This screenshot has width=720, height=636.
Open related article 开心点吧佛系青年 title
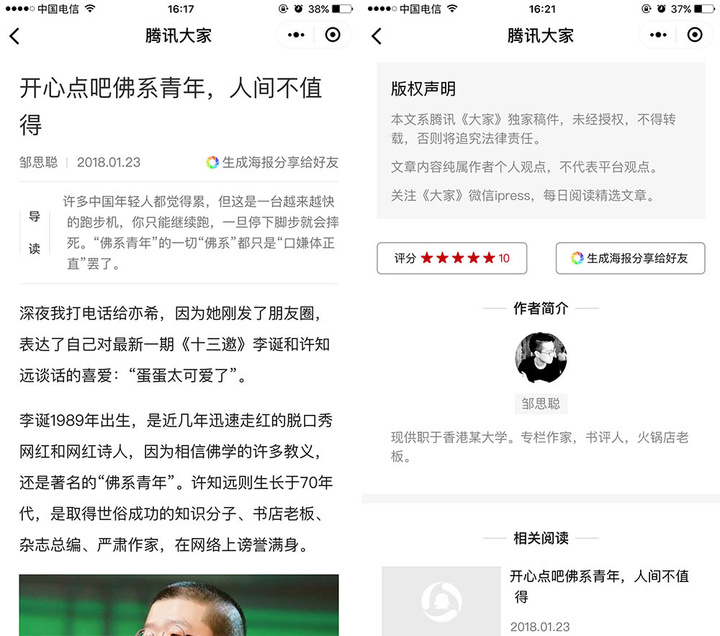pos(599,586)
